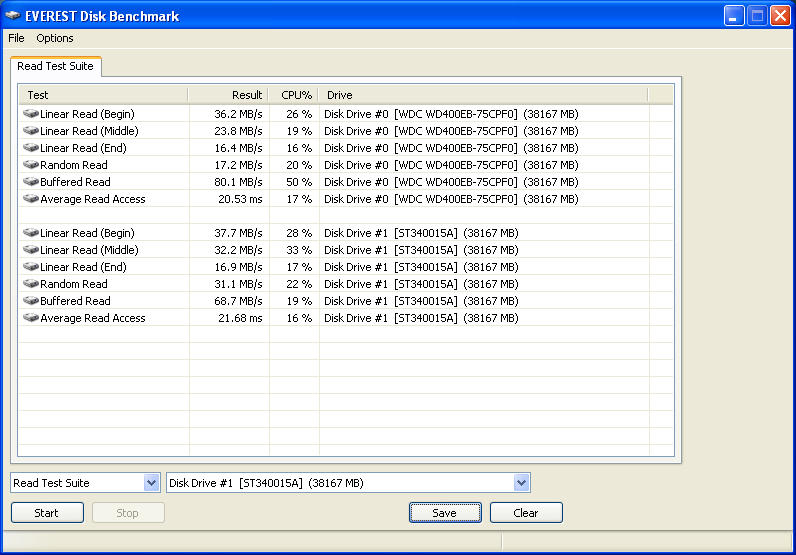Click 'Buffered Read' label in 80.1 MB/s row
This screenshot has height=555, width=796.
(x=75, y=182)
